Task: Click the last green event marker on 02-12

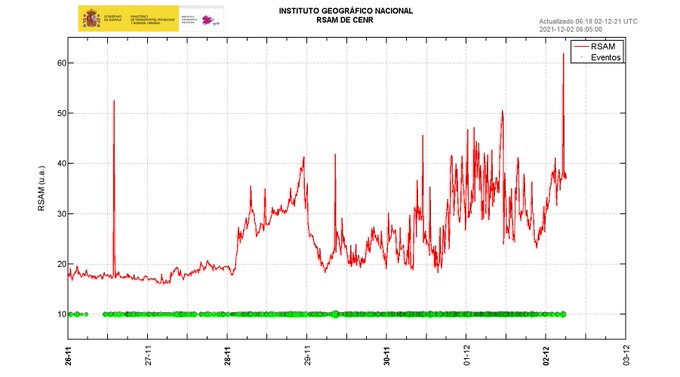Action: pos(563,314)
